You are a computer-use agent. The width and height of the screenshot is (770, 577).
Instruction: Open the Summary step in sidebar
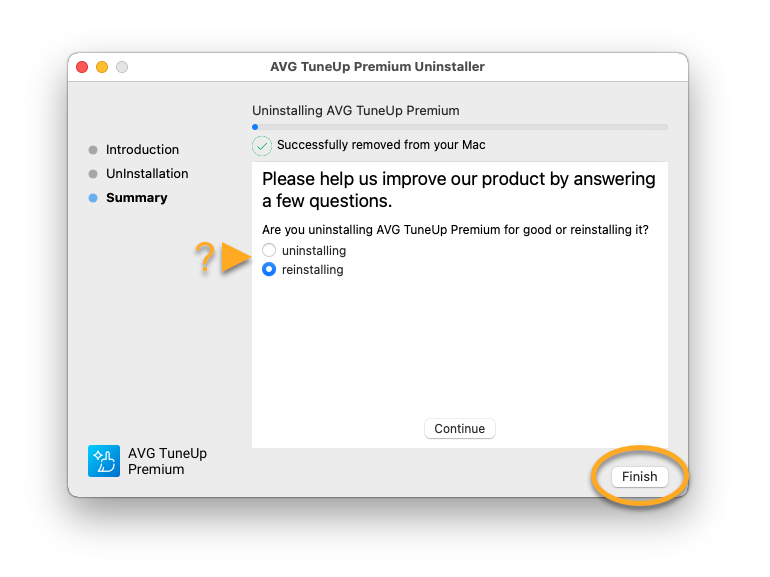tap(137, 198)
